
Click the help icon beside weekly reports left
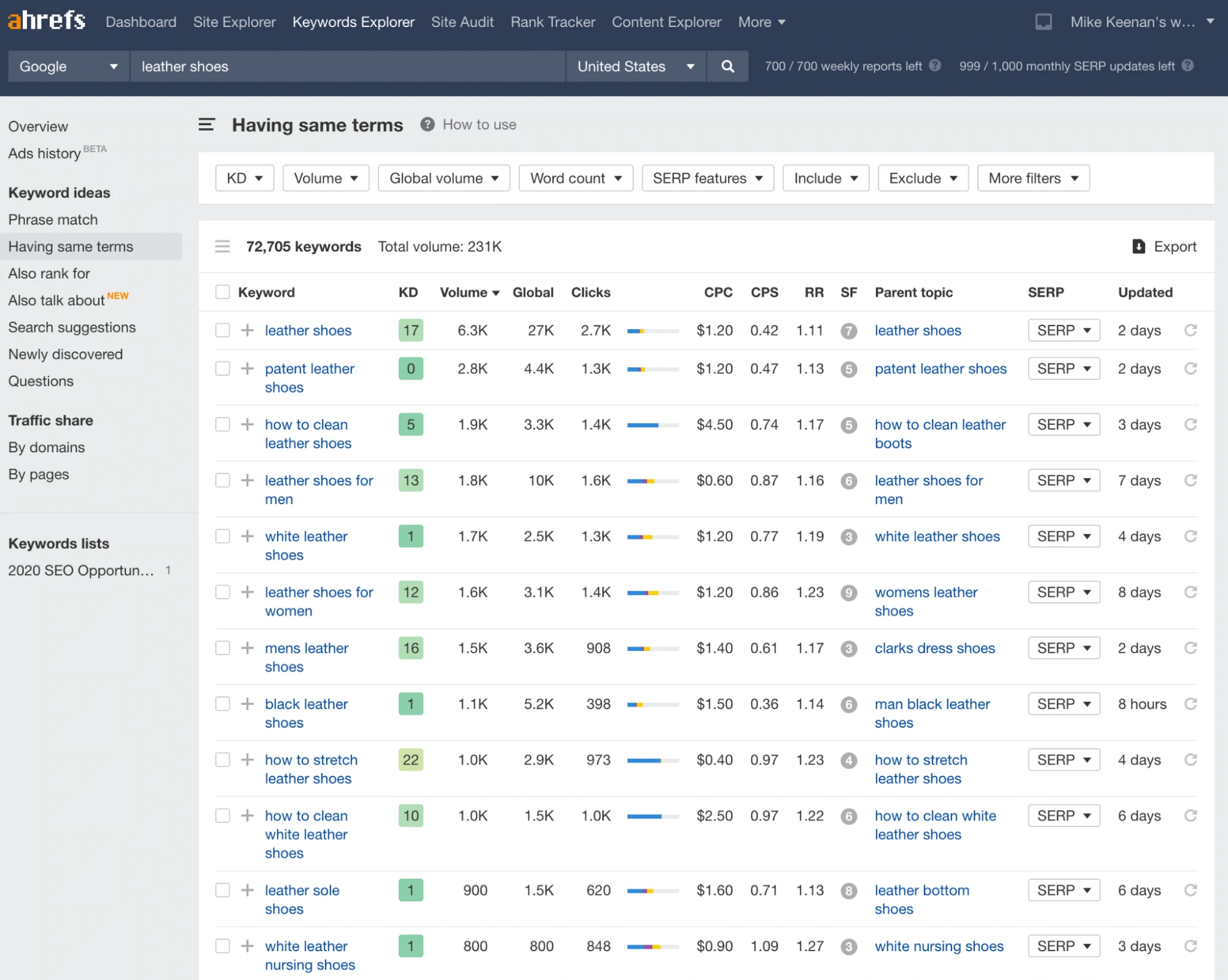point(935,66)
